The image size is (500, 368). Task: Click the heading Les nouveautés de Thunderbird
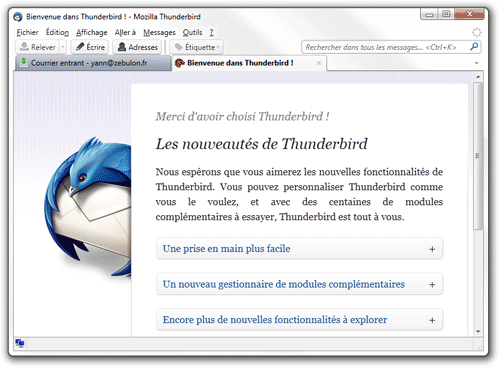coord(262,144)
